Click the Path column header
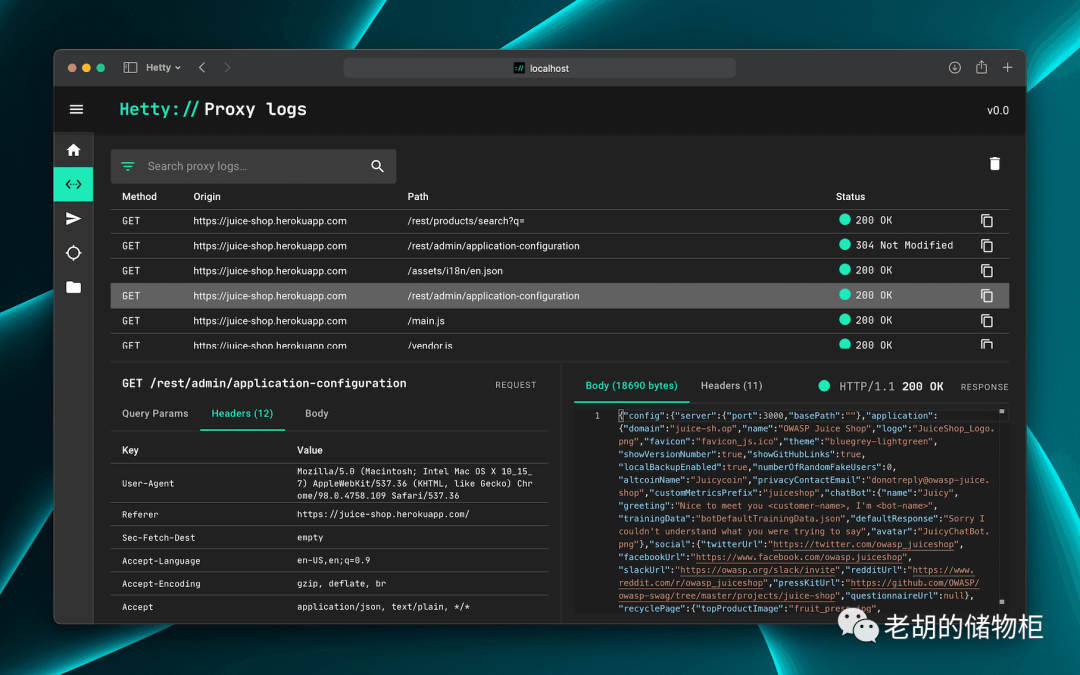Image resolution: width=1080 pixels, height=675 pixels. pyautogui.click(x=417, y=196)
